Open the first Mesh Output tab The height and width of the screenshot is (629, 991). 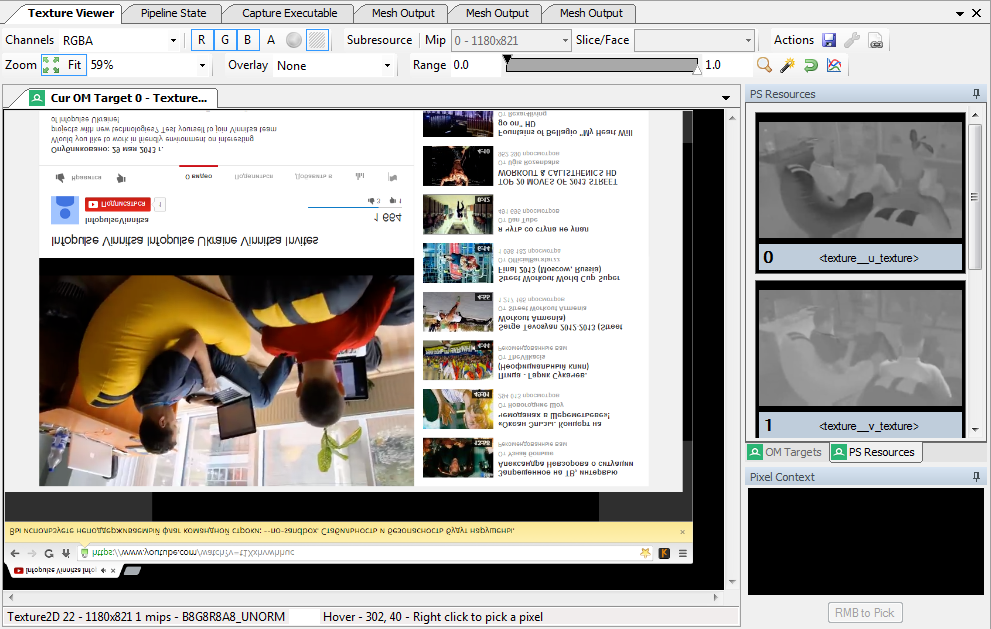click(x=403, y=13)
